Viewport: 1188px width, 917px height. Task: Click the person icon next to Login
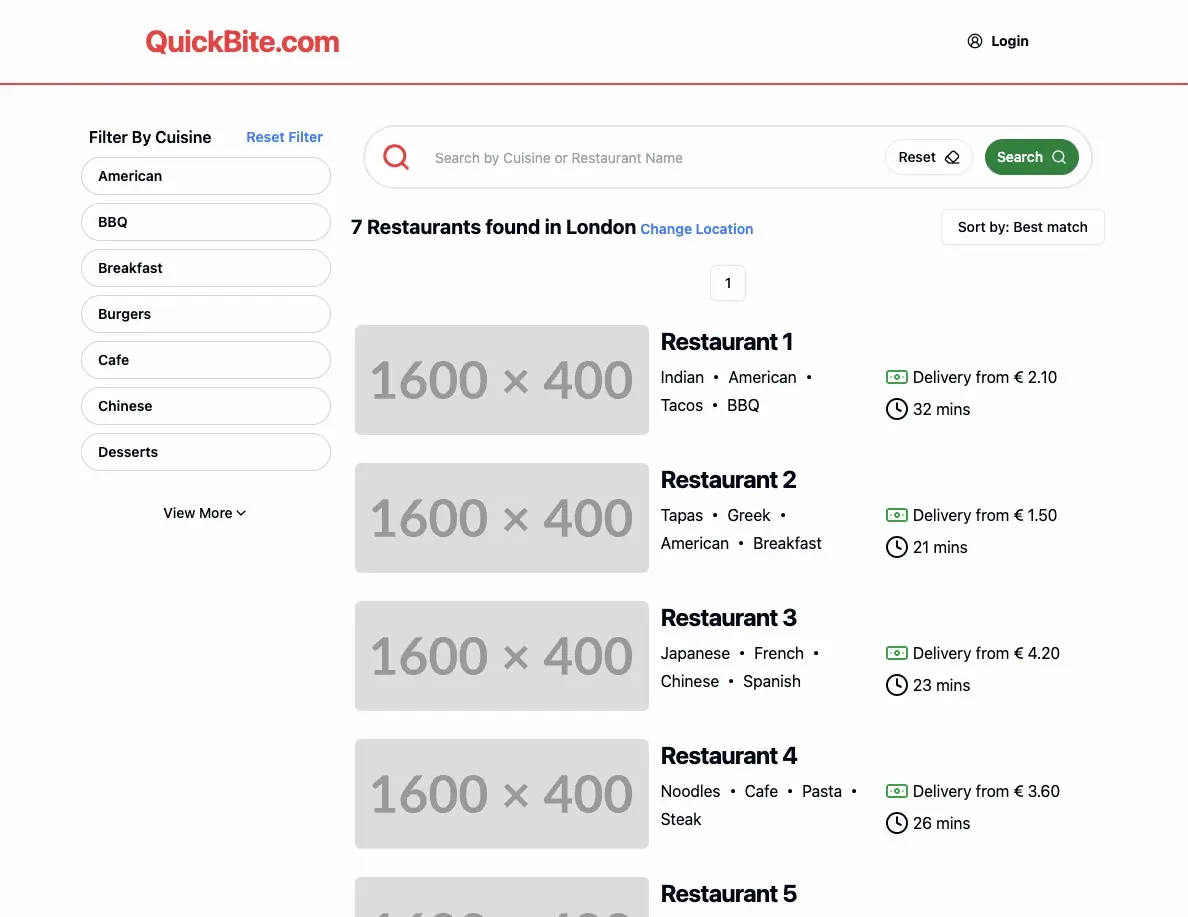point(974,41)
